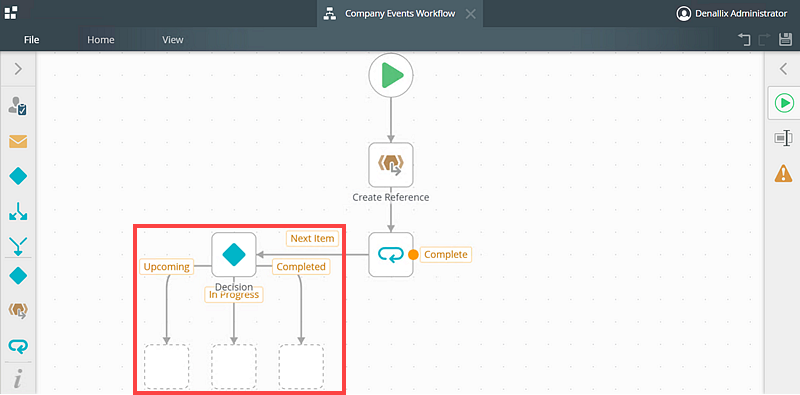Save the workflow with disk icon

[x=785, y=39]
